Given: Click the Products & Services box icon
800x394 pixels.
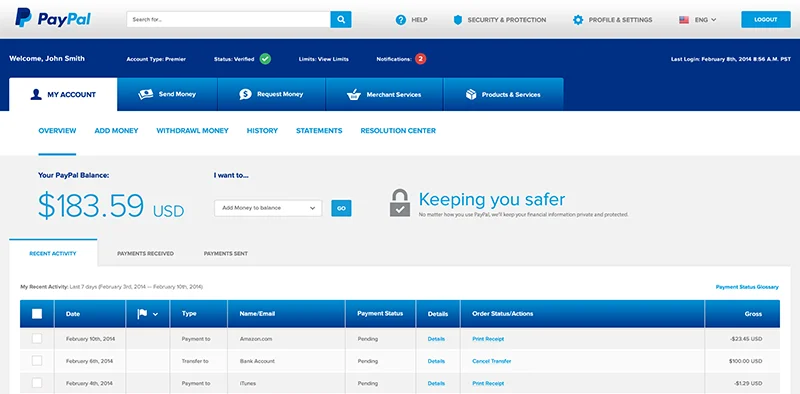Looking at the screenshot, I should point(471,94).
